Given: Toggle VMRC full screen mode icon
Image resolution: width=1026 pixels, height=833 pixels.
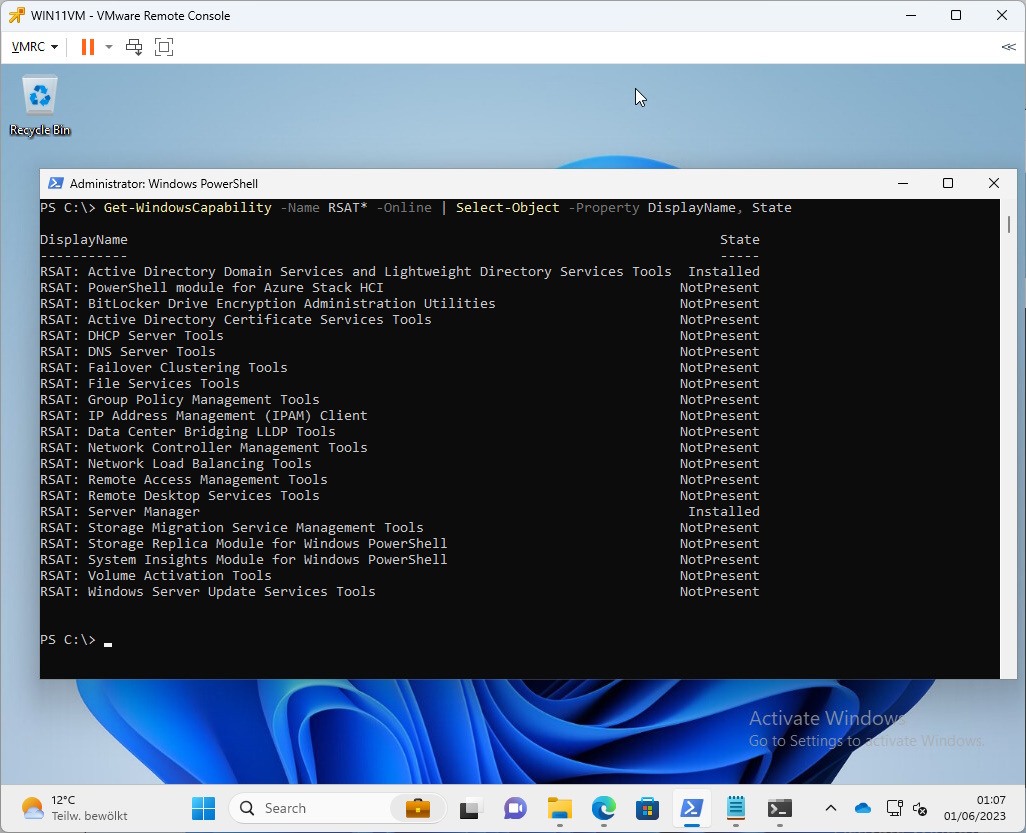Looking at the screenshot, I should pyautogui.click(x=164, y=47).
